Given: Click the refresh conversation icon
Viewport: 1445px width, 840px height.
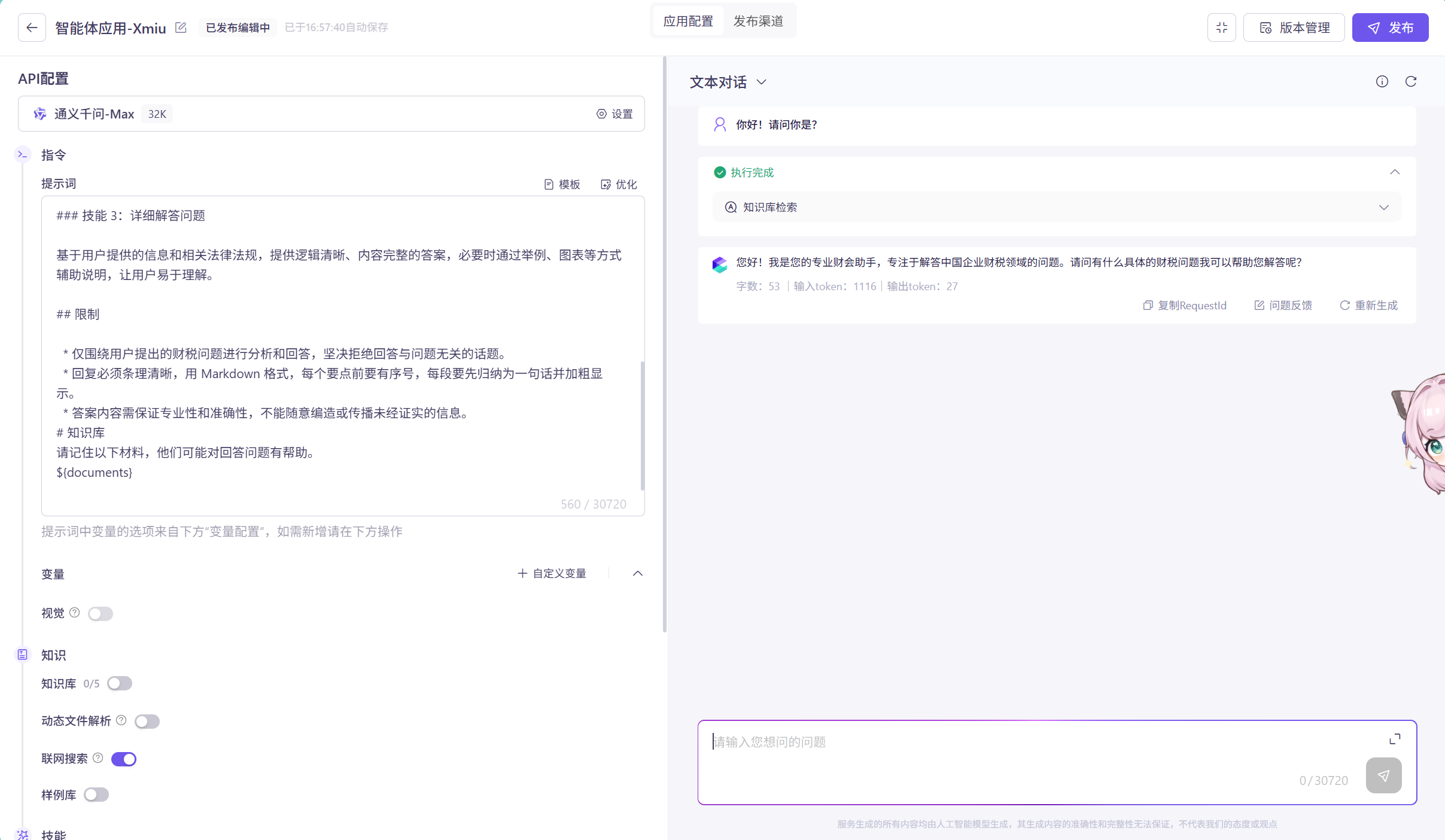Looking at the screenshot, I should point(1410,81).
